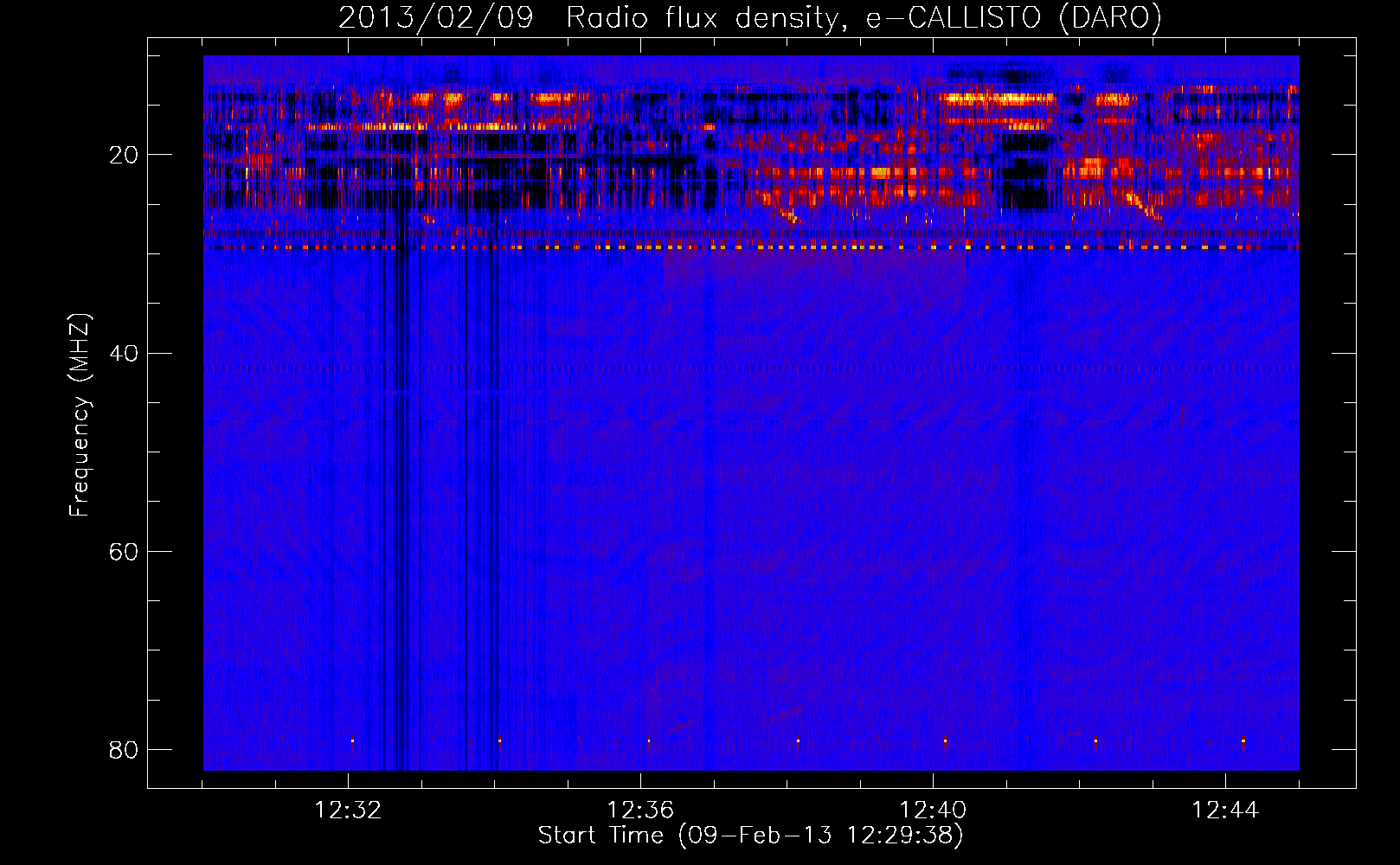This screenshot has width=1400, height=865.
Task: Click the plot title "2013/02/09 Radio flux density, e-CALLISTO (DARO)"
Action: [x=750, y=18]
